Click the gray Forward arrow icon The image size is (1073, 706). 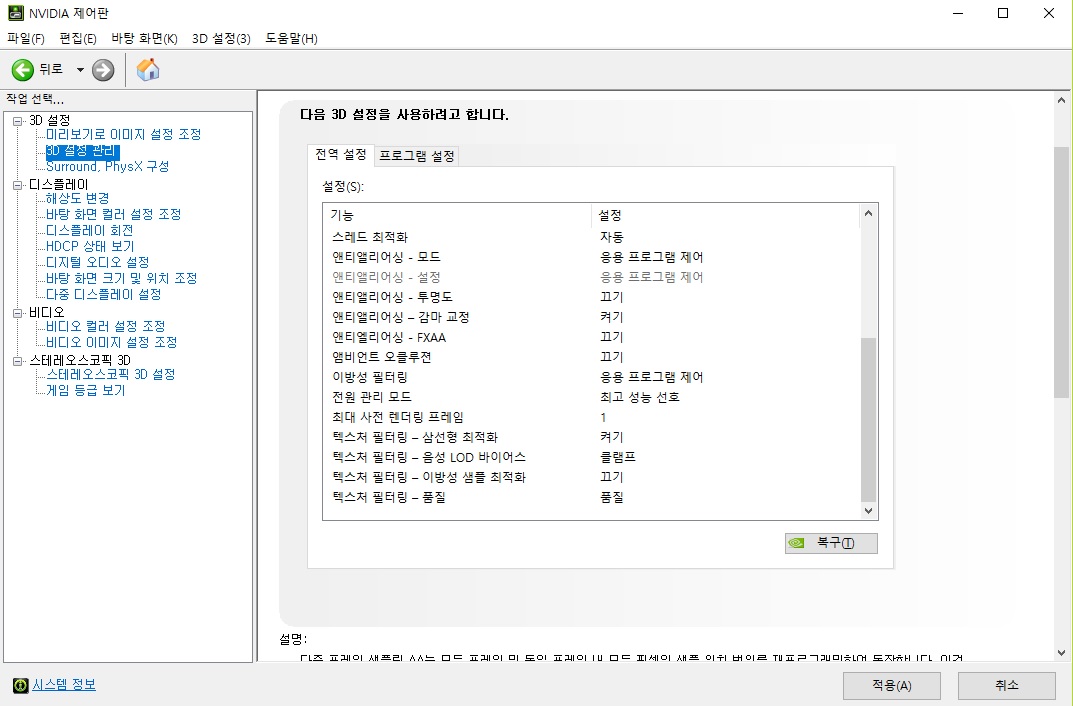click(x=103, y=69)
